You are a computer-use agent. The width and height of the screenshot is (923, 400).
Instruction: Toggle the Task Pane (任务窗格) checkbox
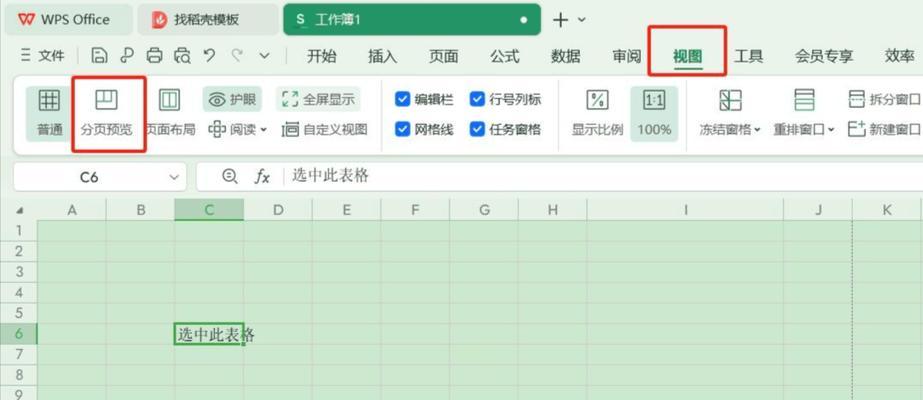(x=477, y=129)
